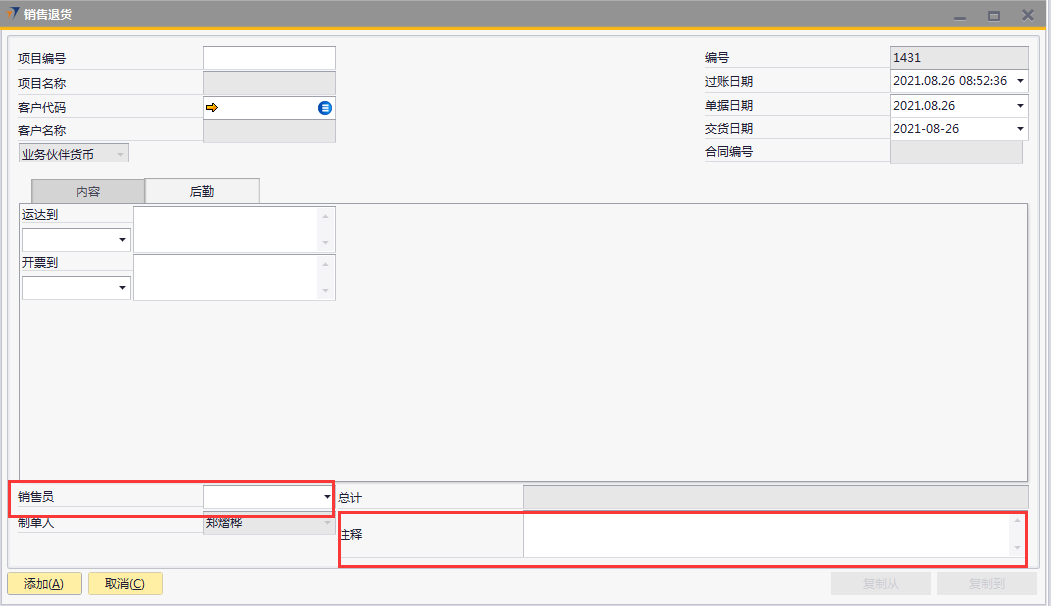This screenshot has width=1051, height=606.
Task: Maximize the 销售退货 window
Action: (x=993, y=15)
